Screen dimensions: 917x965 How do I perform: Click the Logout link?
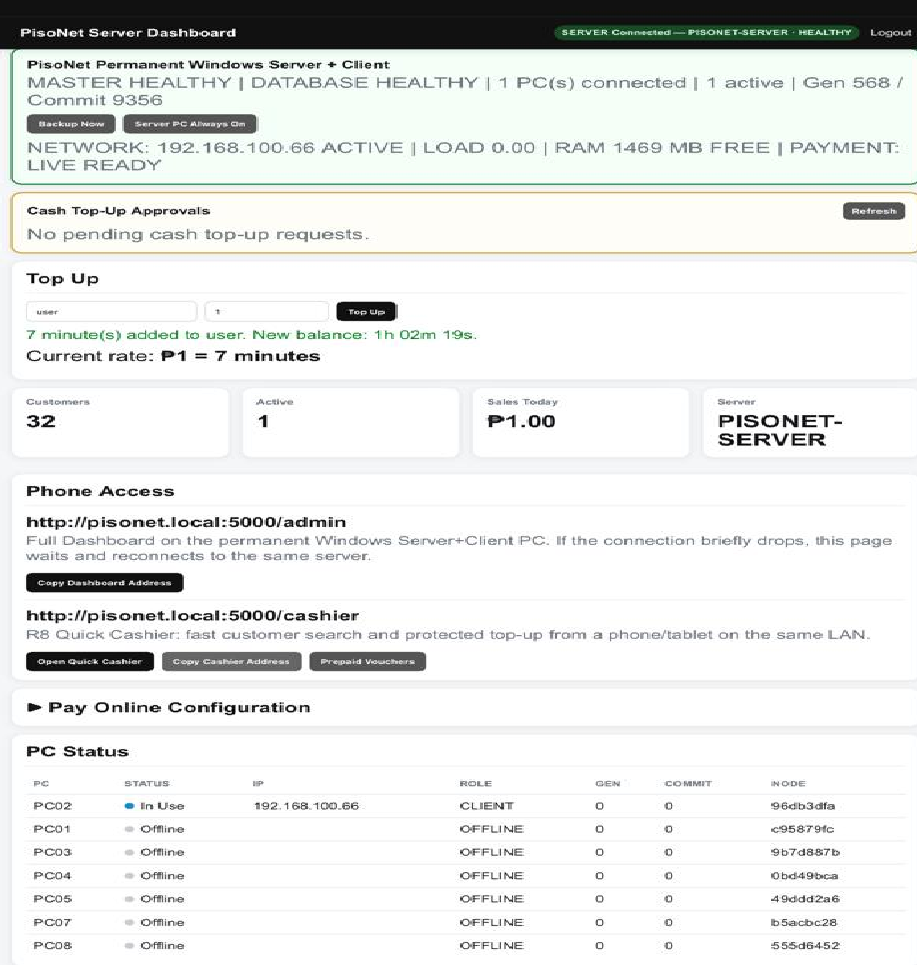click(x=890, y=32)
